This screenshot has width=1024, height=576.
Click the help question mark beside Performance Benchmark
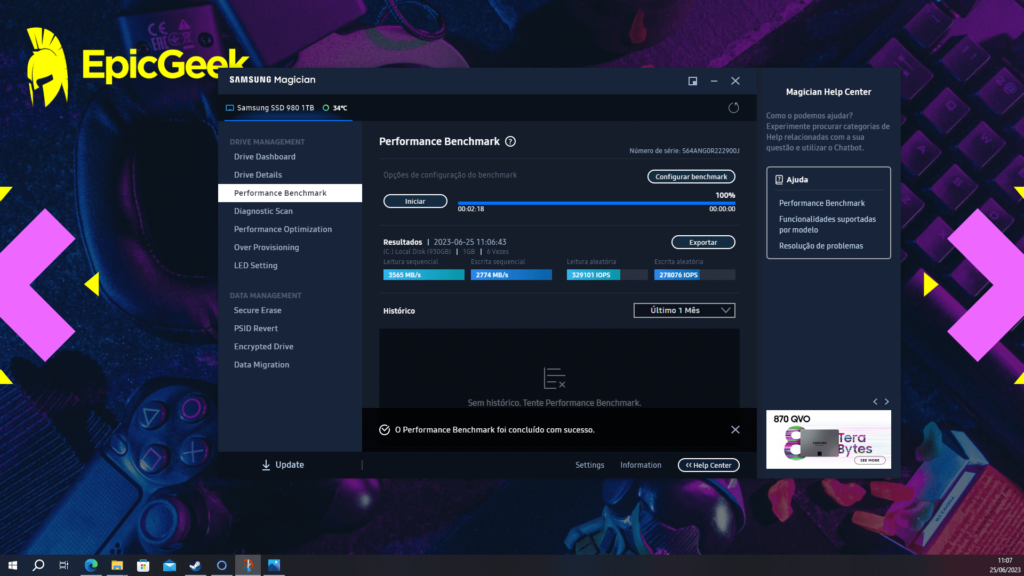tap(510, 142)
